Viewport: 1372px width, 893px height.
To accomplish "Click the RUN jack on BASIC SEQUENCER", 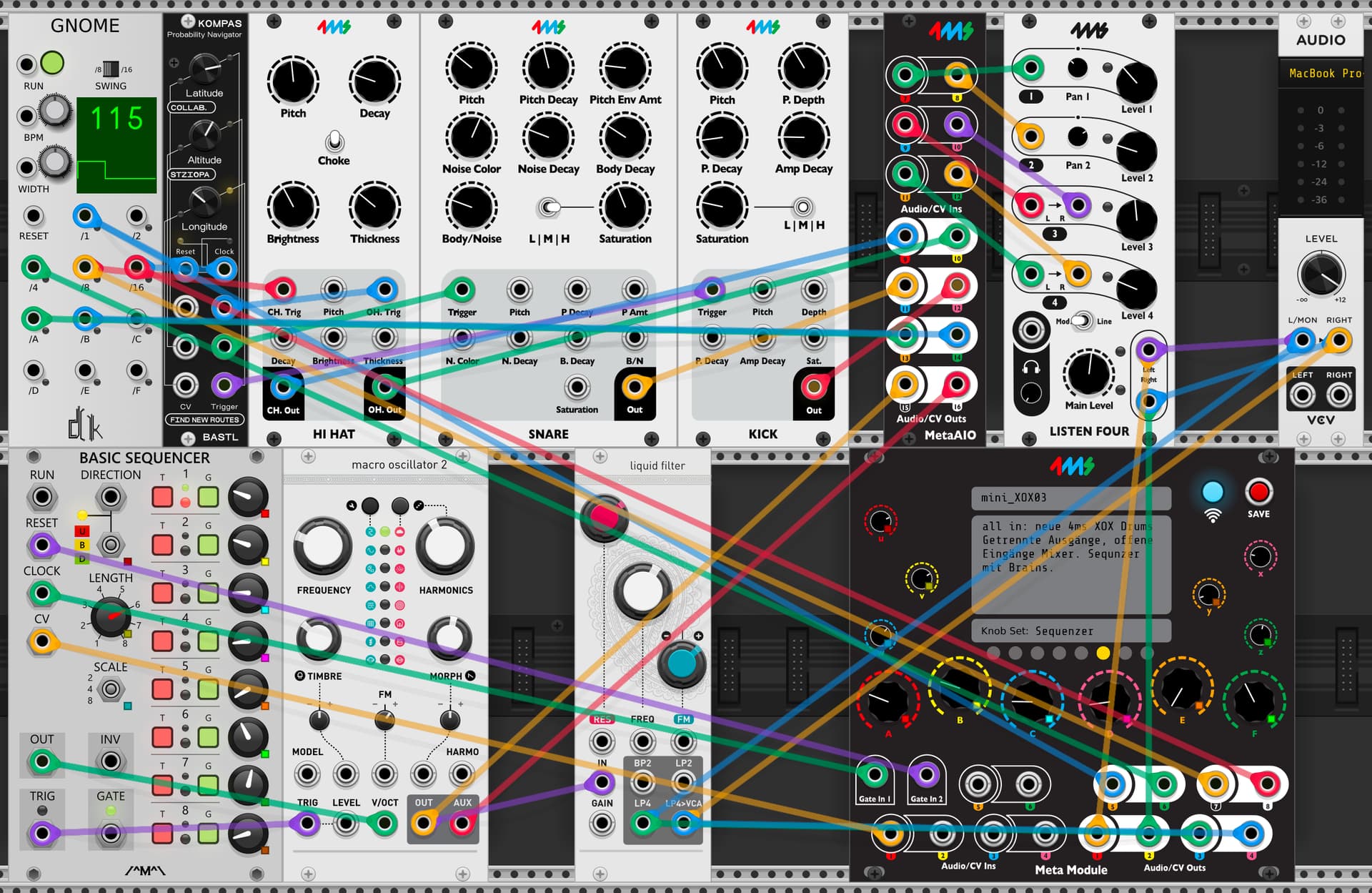I will [x=42, y=497].
